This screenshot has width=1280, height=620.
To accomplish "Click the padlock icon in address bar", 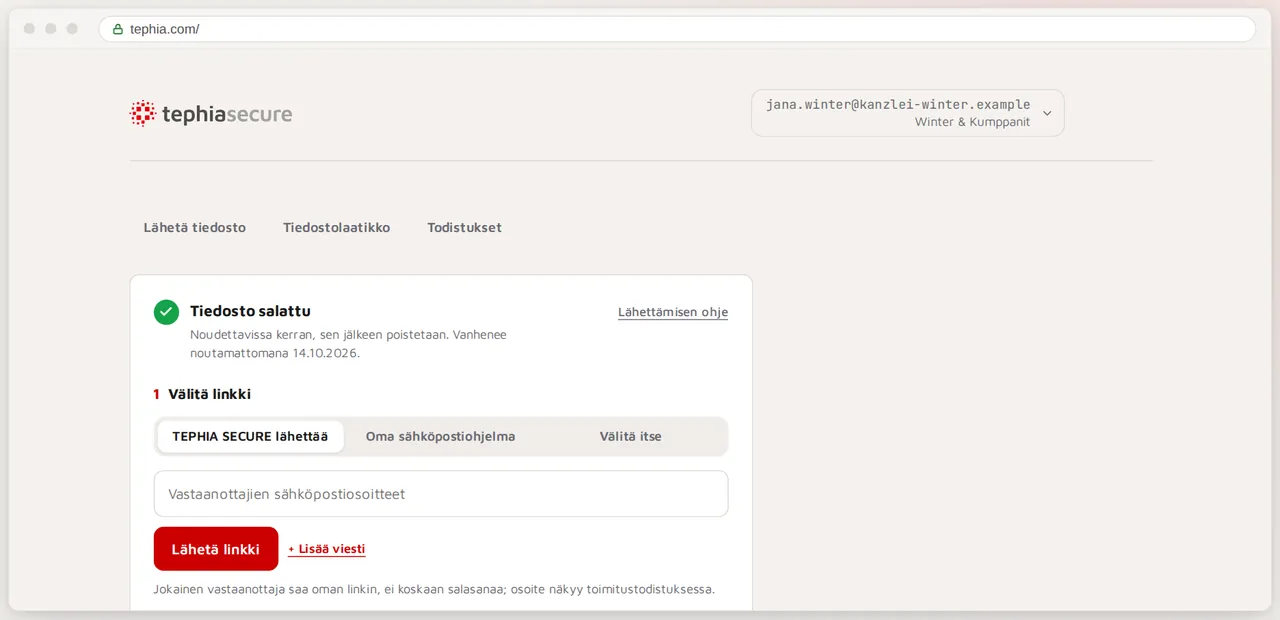I will pyautogui.click(x=118, y=29).
